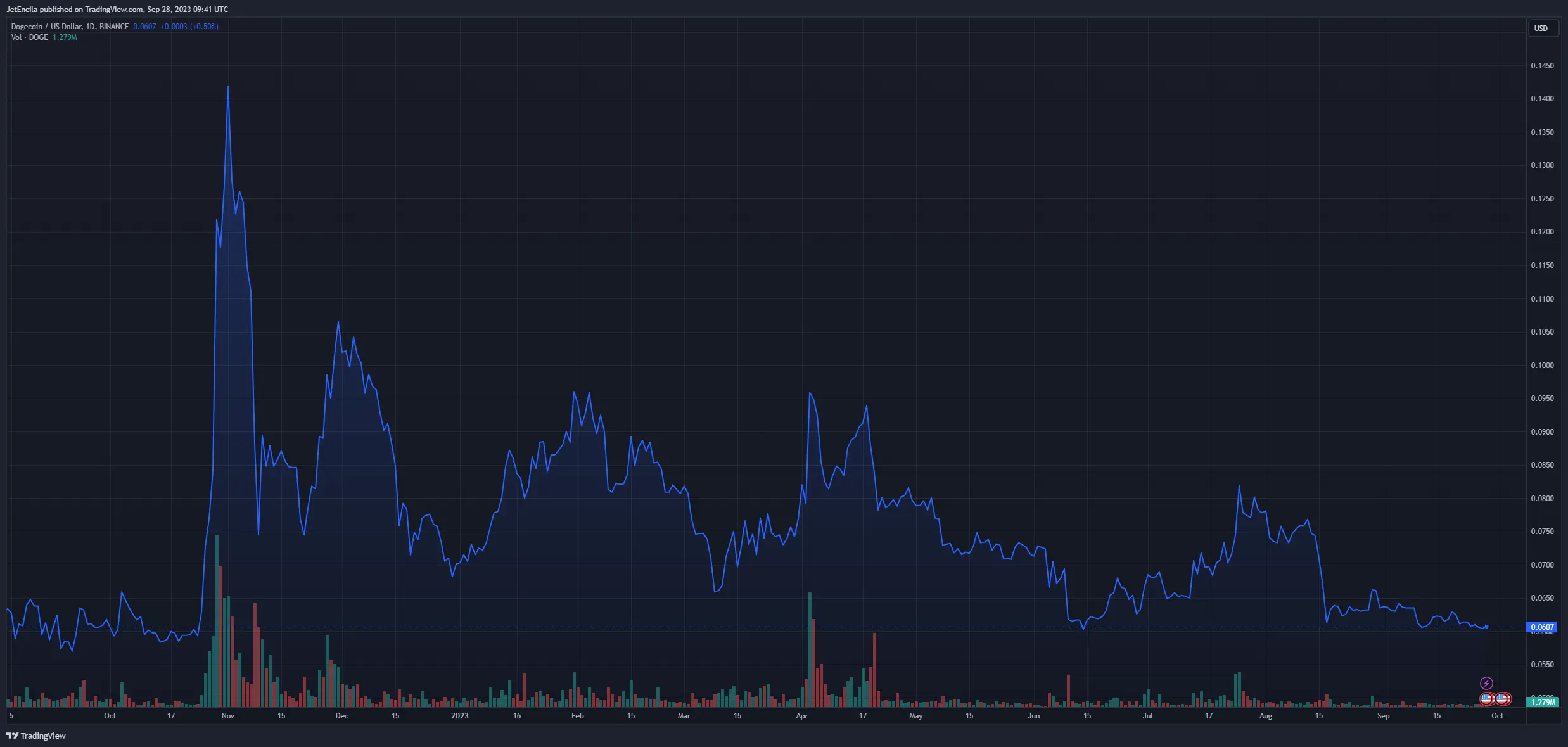The image size is (1568, 747).
Task: Click the left US flag economic event icon
Action: coord(1488,699)
